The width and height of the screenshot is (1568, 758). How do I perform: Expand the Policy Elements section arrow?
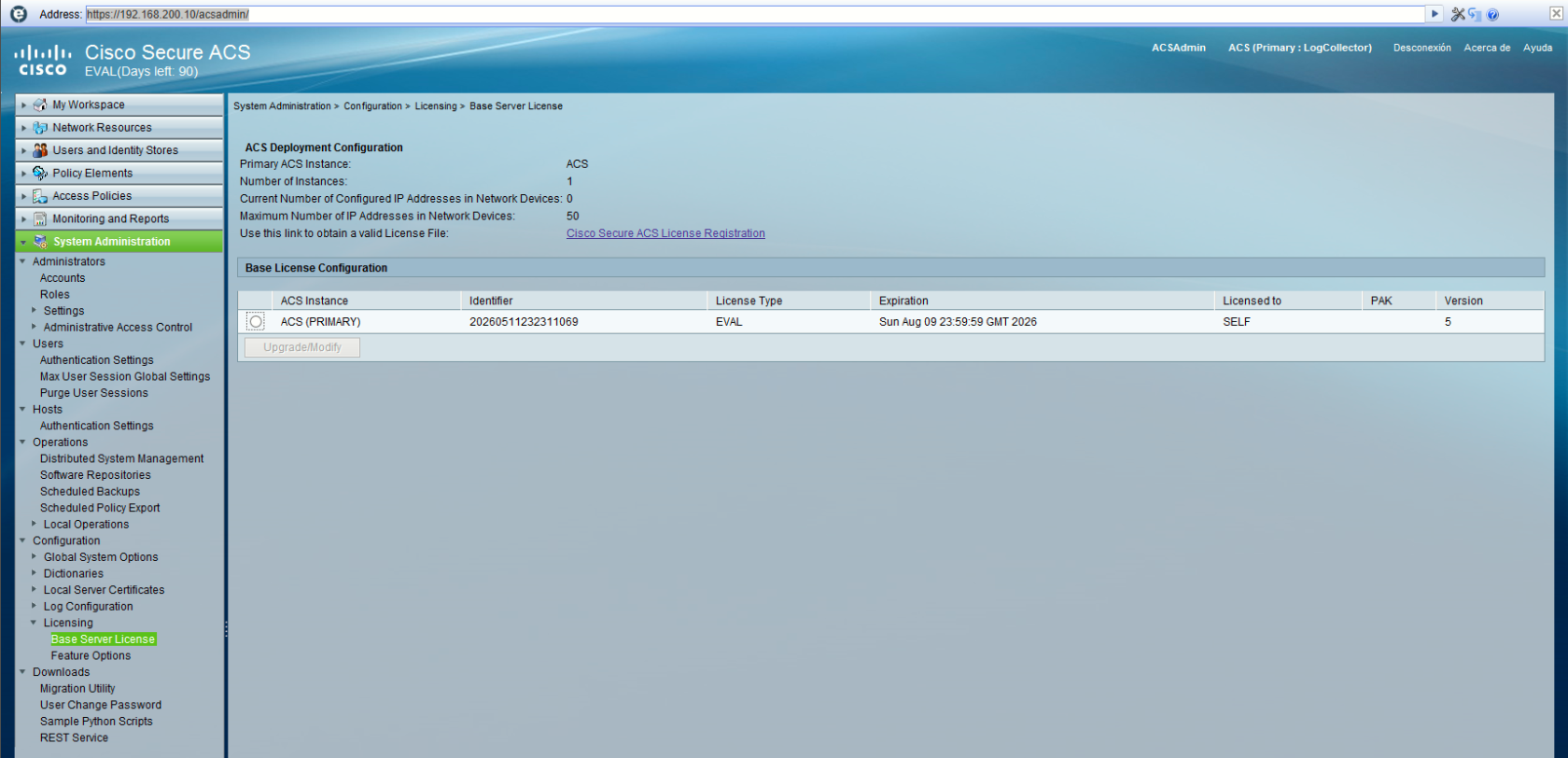pyautogui.click(x=24, y=174)
